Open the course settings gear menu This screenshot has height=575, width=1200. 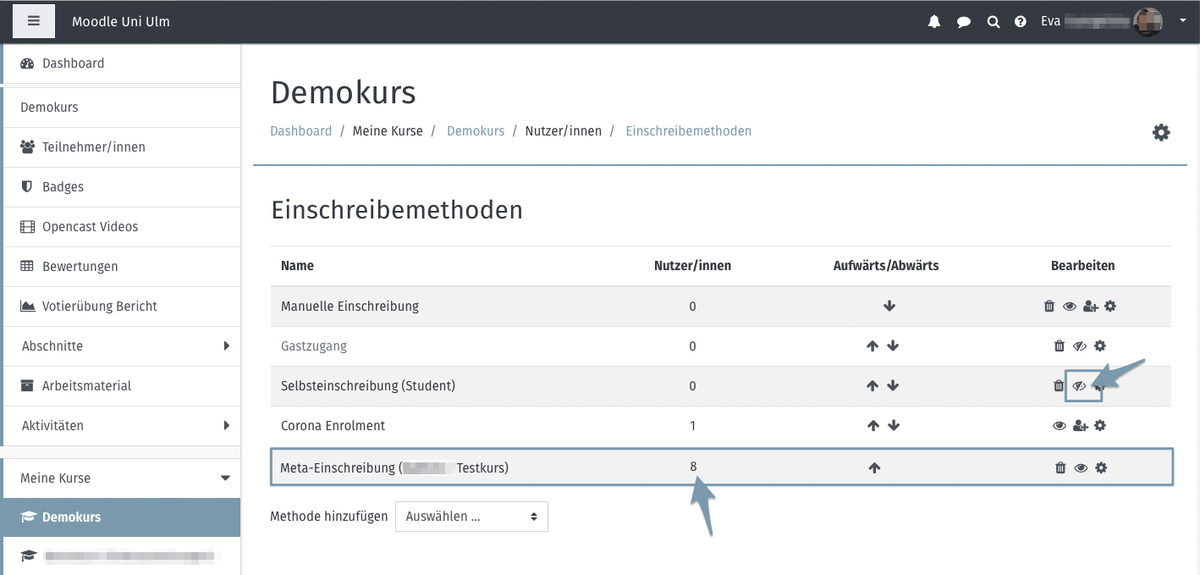click(1161, 132)
